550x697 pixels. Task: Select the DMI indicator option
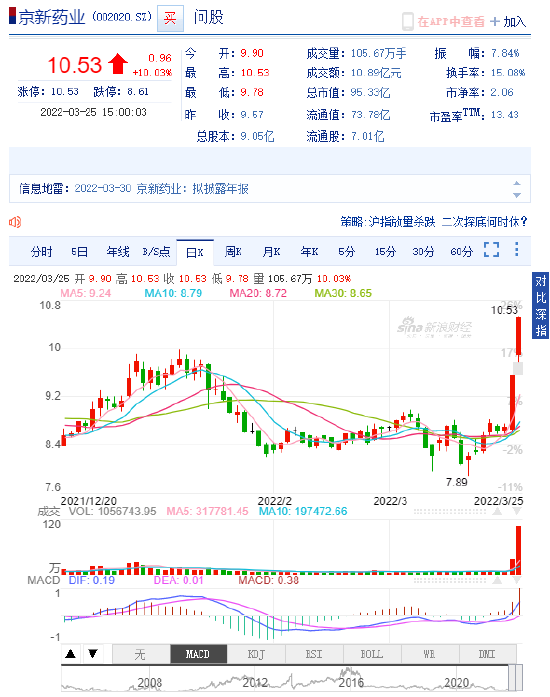point(487,654)
